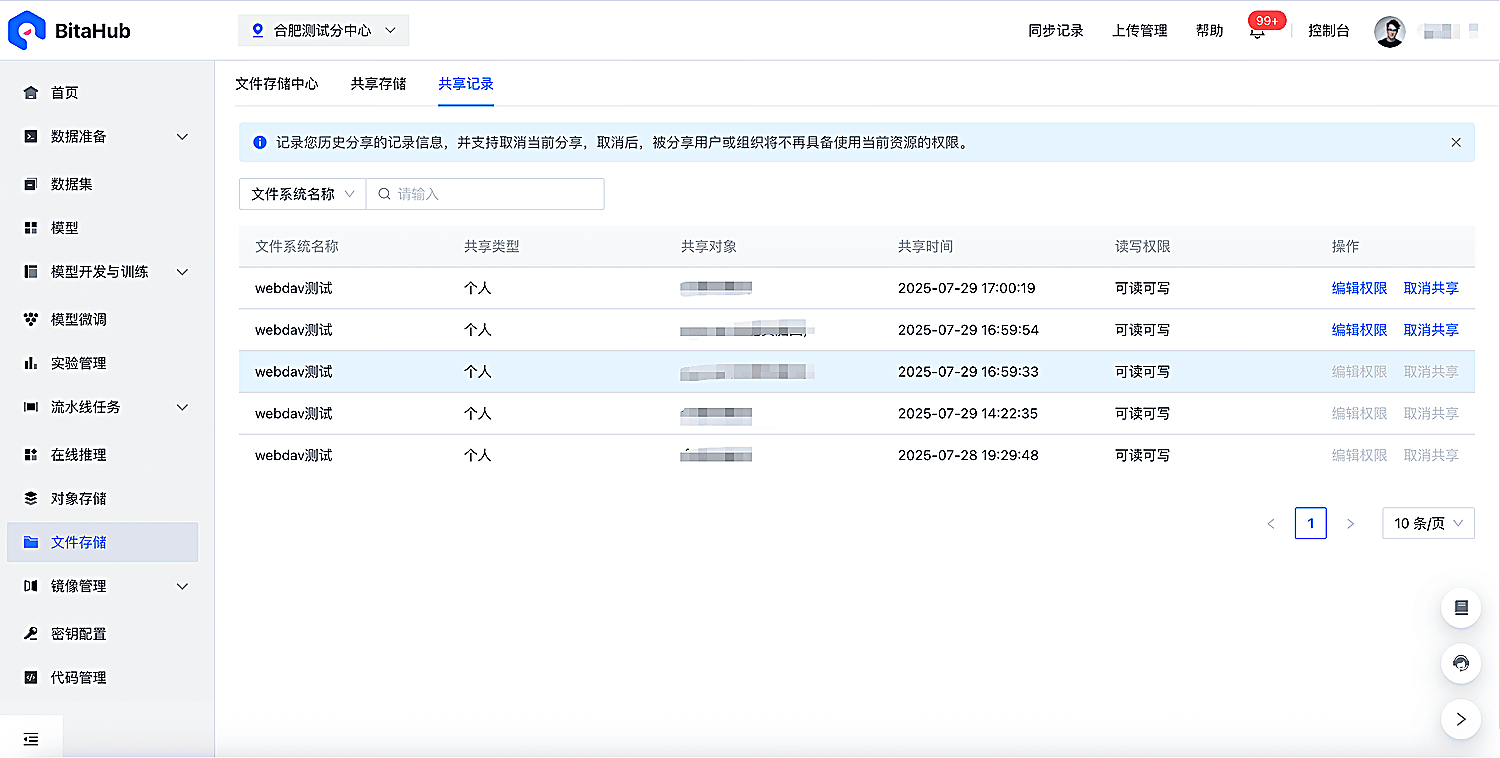Focus the 请输入 search input field

pyautogui.click(x=485, y=194)
